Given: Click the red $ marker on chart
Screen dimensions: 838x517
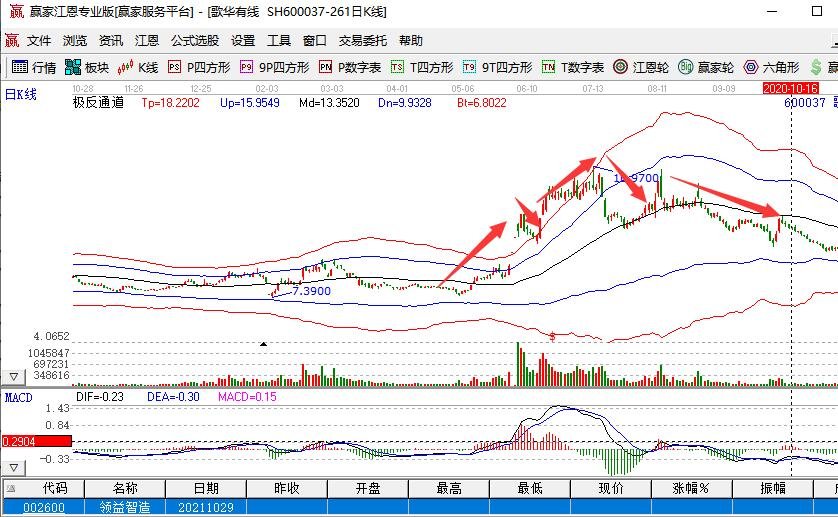Looking at the screenshot, I should click(552, 337).
